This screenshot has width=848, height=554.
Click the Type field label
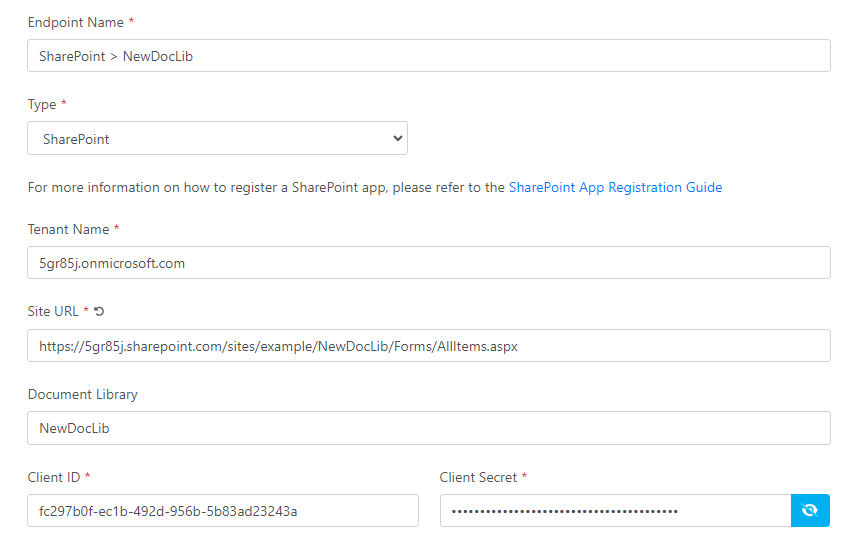point(42,104)
